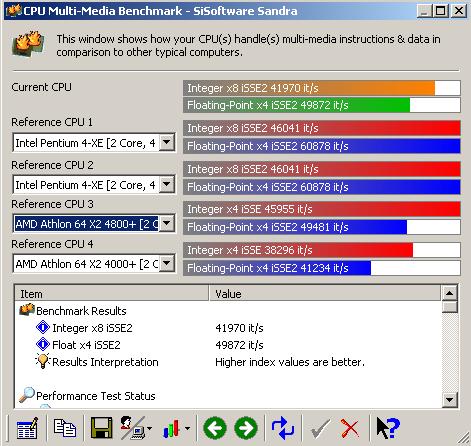
Task: Save results with the floppy disk icon
Action: 101,427
